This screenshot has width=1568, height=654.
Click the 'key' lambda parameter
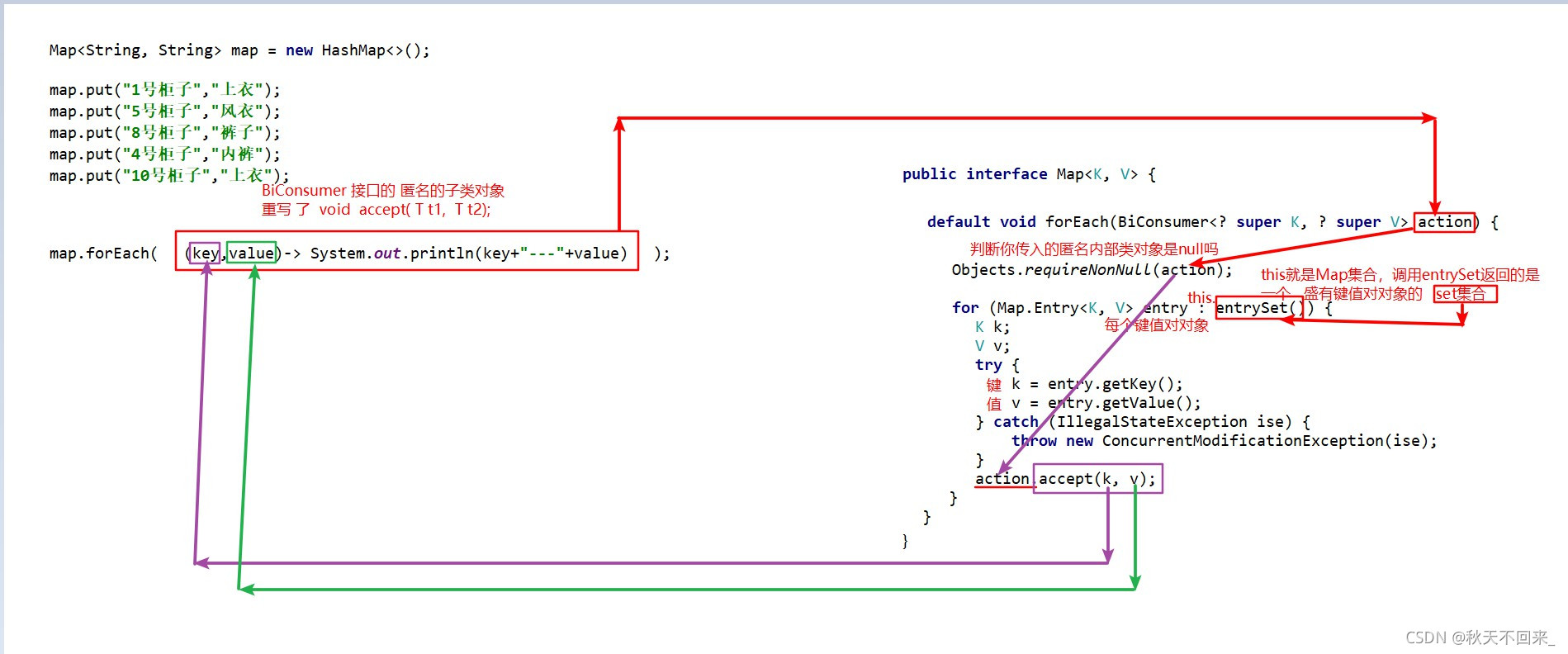tap(205, 254)
